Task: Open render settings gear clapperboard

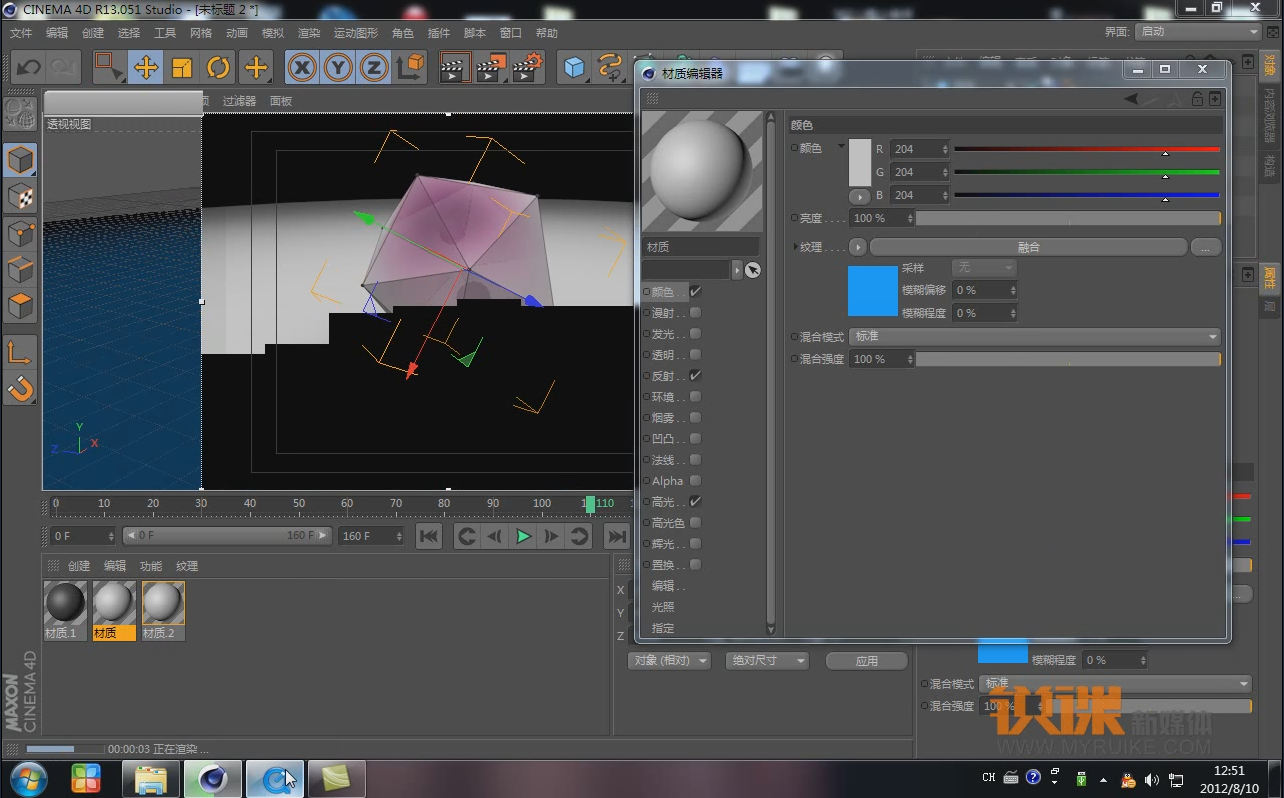Action: point(527,68)
